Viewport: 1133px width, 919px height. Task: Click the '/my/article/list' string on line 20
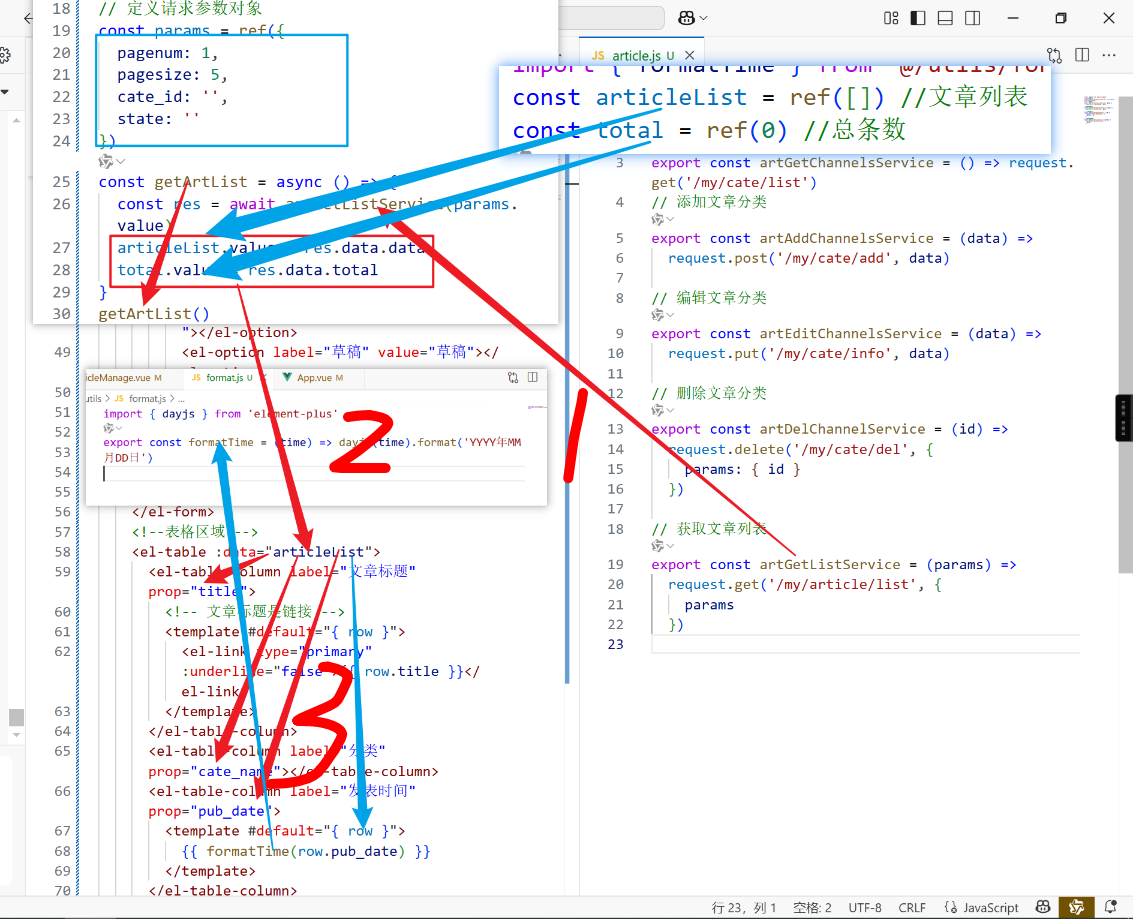(x=844, y=584)
